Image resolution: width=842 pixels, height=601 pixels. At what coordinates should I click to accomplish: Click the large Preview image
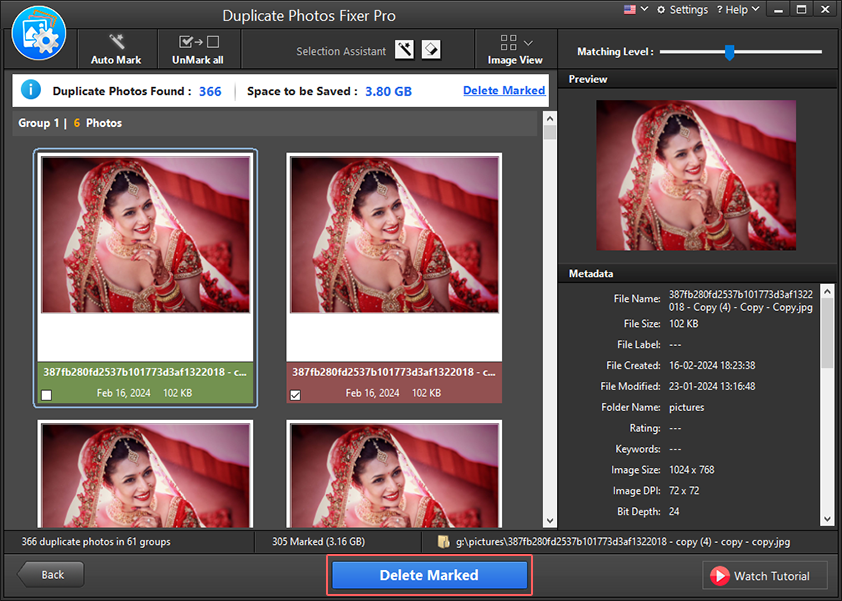pos(696,175)
